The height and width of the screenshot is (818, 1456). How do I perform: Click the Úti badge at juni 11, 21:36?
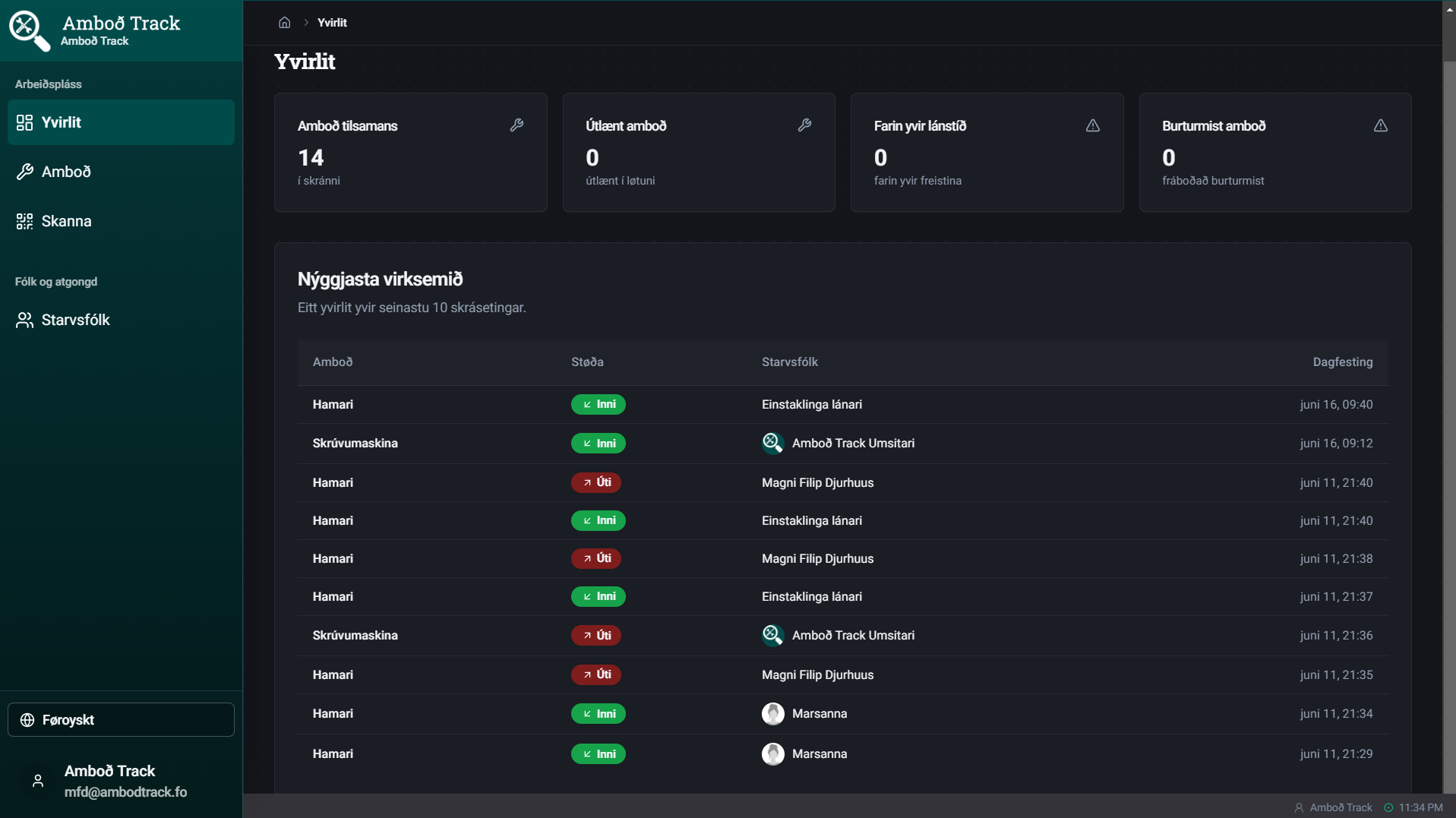point(595,635)
